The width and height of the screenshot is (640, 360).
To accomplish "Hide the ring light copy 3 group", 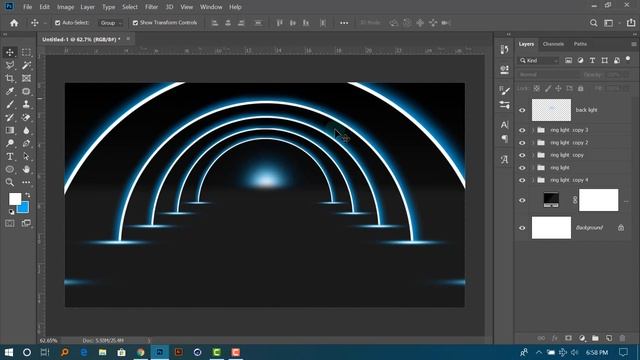I will (522, 130).
